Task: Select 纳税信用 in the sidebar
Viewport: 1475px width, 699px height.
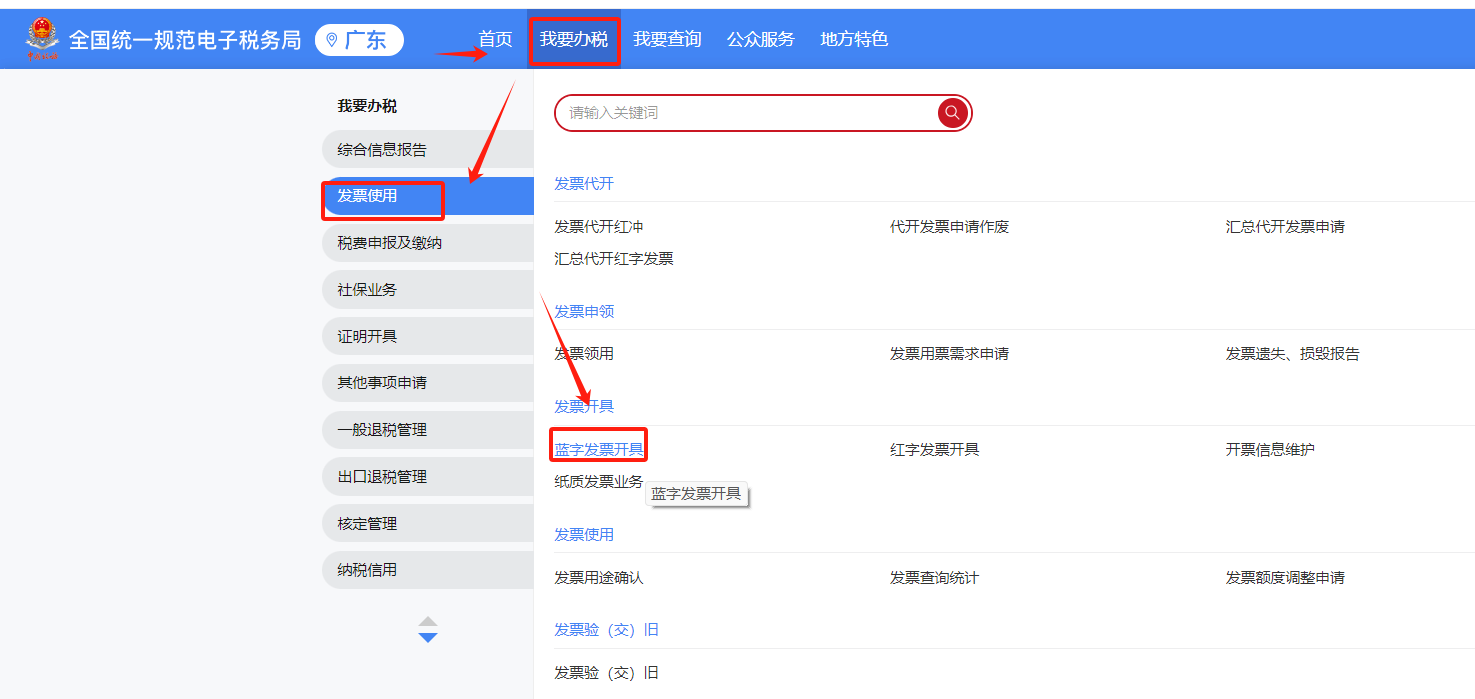Action: point(428,570)
